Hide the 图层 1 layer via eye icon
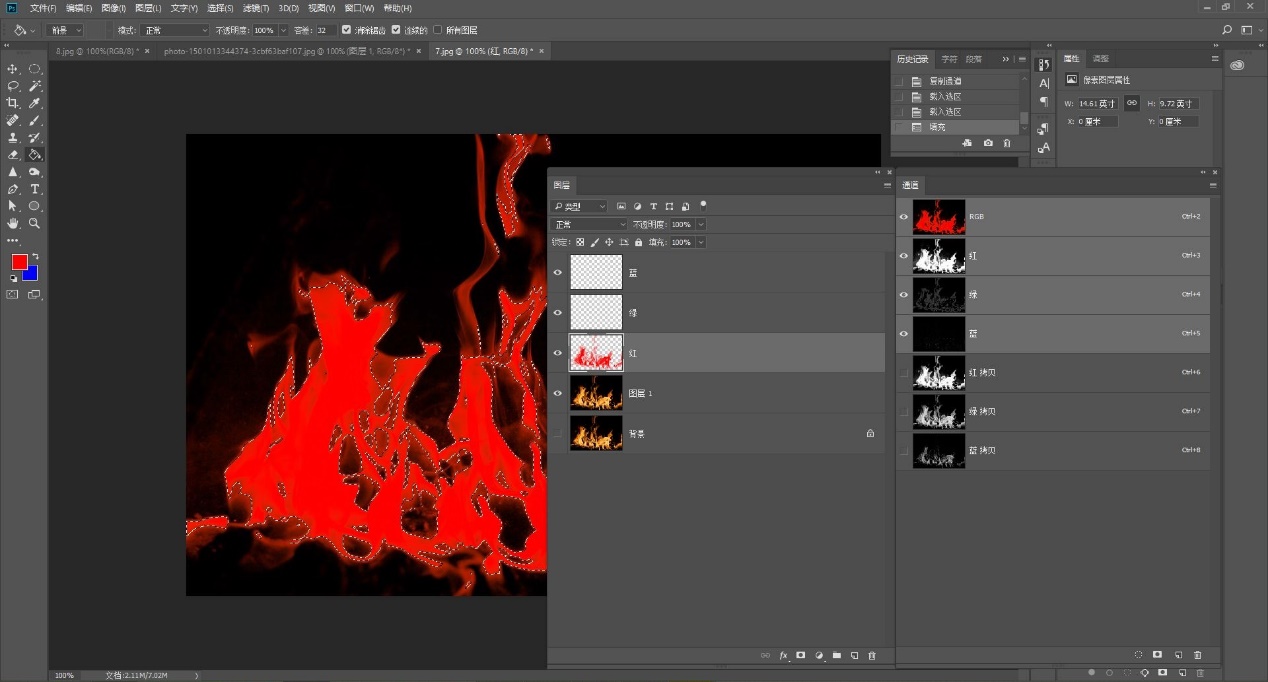 [558, 393]
